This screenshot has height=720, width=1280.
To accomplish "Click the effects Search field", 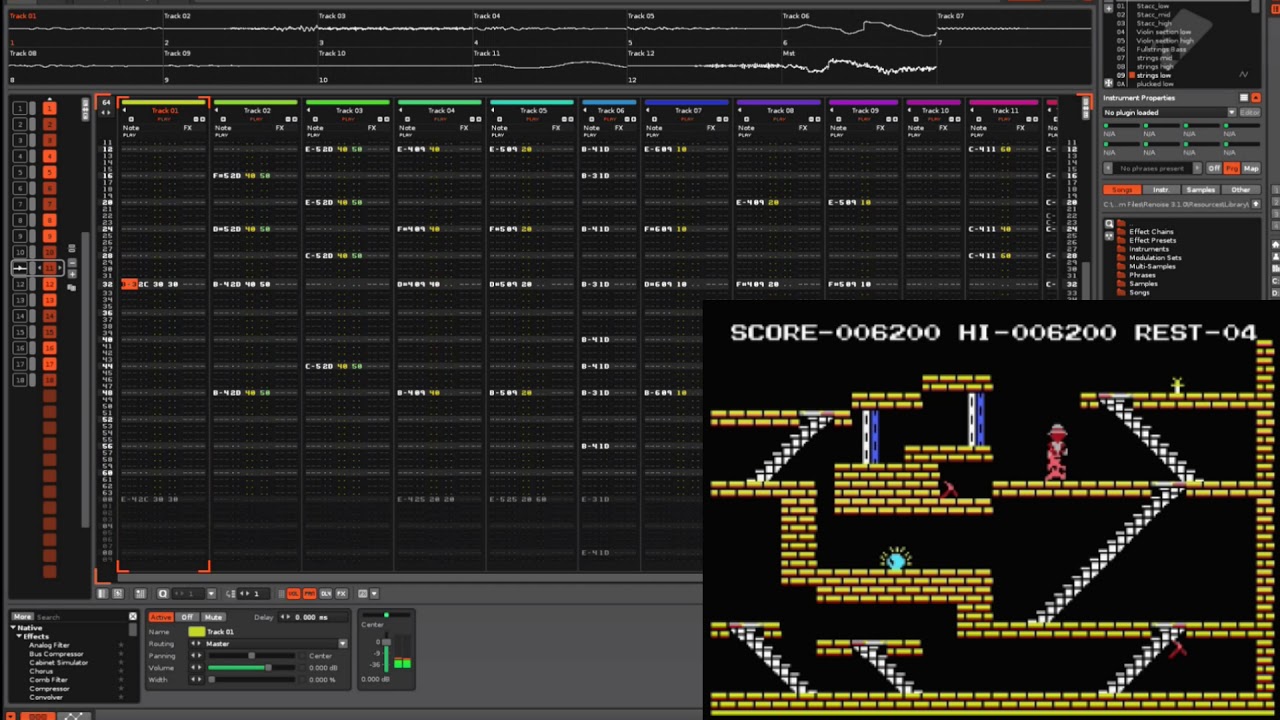I will click(x=80, y=617).
